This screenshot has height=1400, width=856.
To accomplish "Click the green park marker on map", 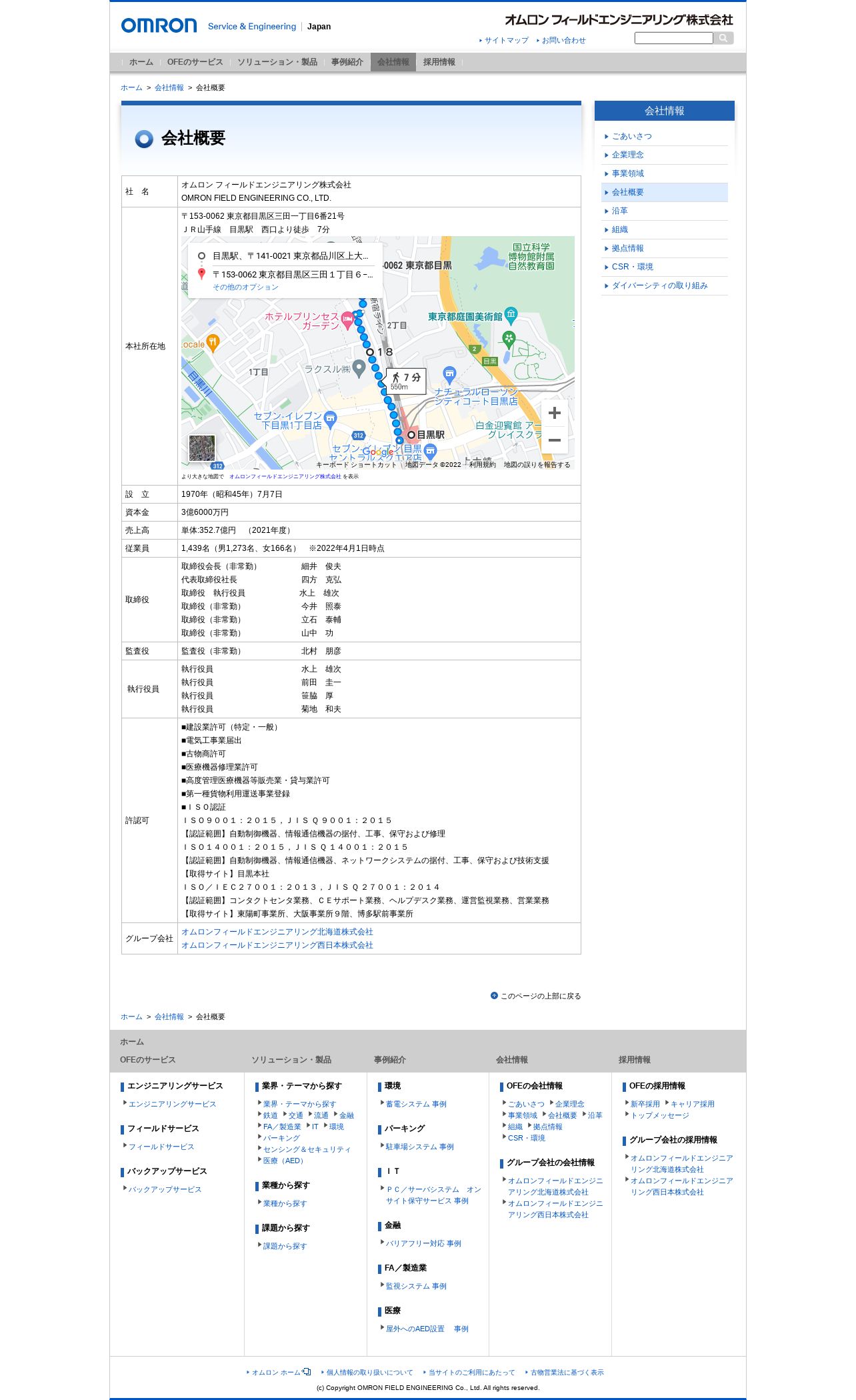I will (x=509, y=339).
